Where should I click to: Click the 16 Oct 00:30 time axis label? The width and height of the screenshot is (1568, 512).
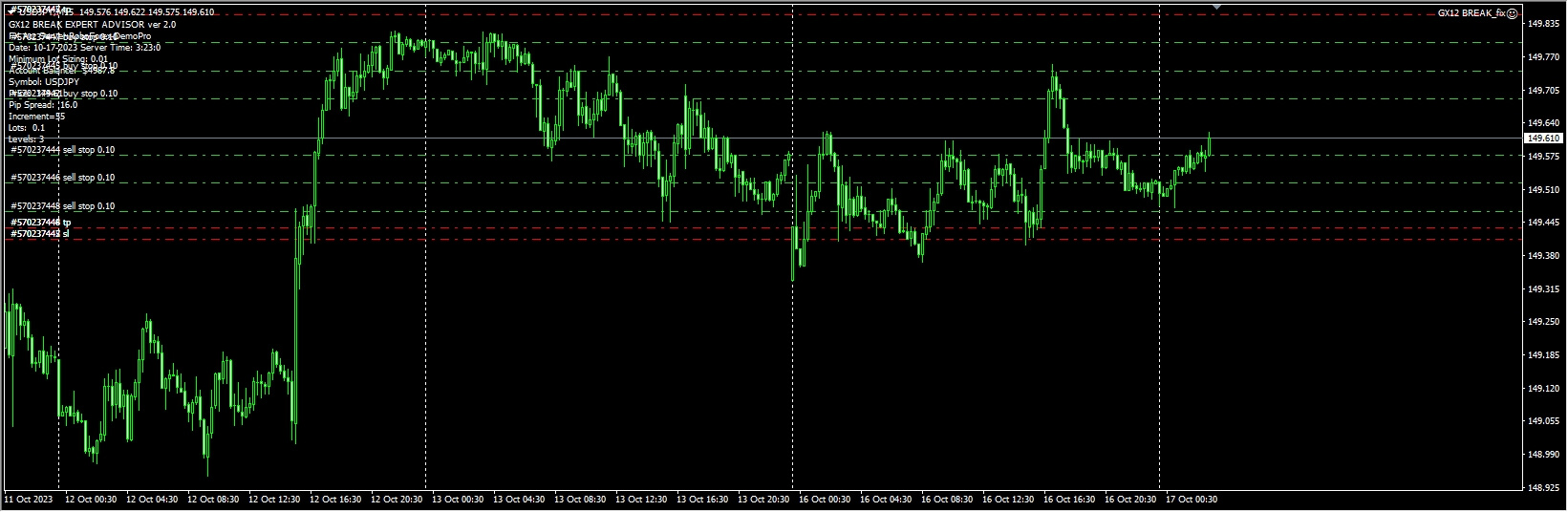tap(824, 500)
